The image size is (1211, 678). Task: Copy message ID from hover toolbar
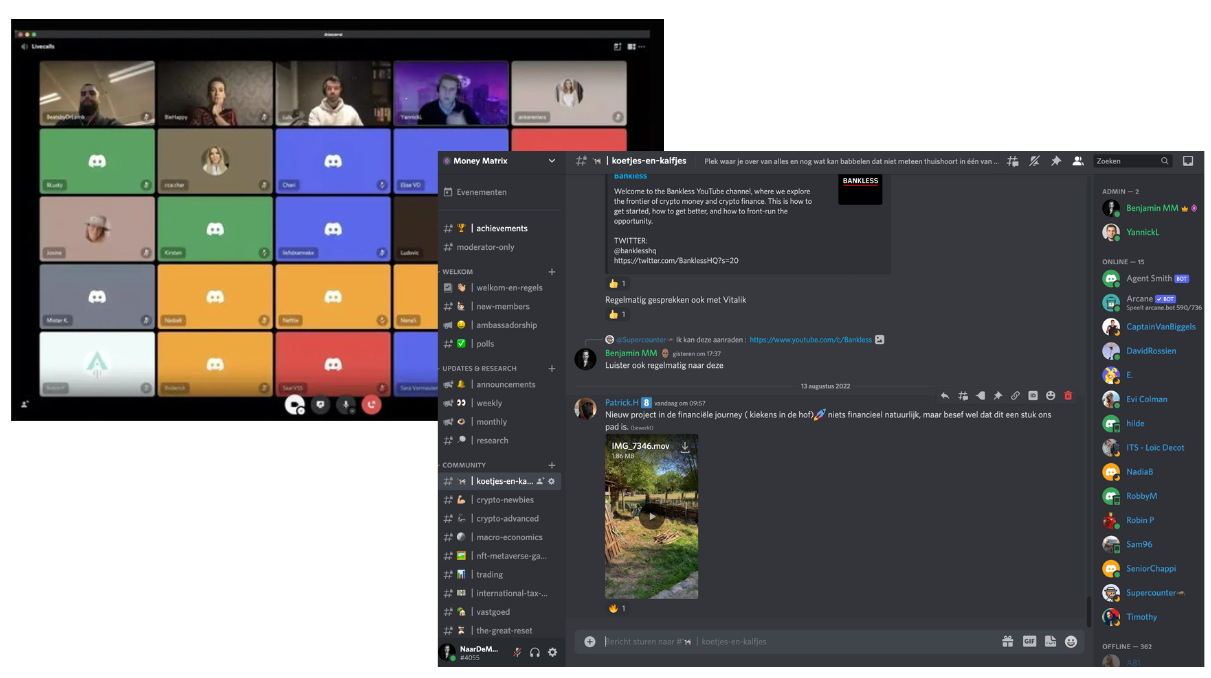coord(1033,396)
